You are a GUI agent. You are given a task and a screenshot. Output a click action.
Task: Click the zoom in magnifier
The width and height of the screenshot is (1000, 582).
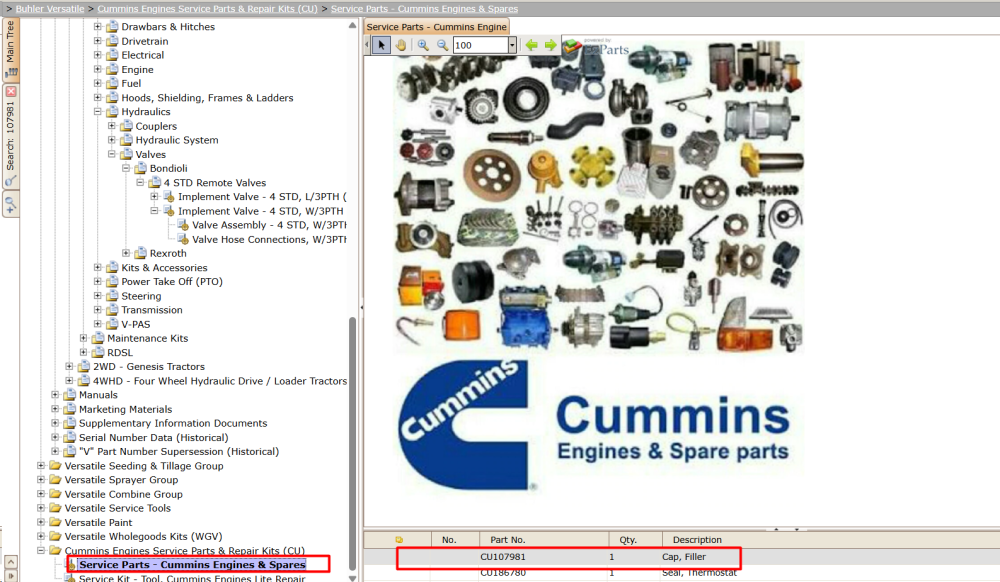(x=423, y=45)
